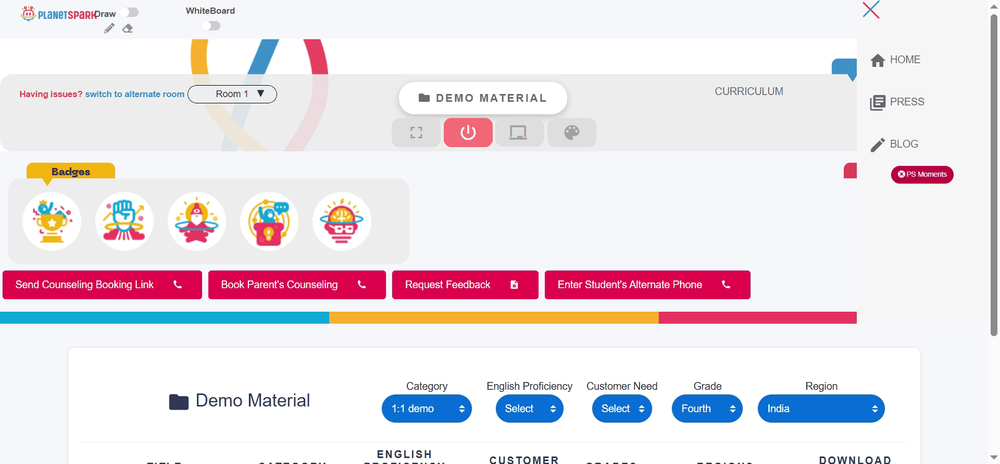Click the Request Feedback document icon
1000x464 pixels.
[515, 285]
